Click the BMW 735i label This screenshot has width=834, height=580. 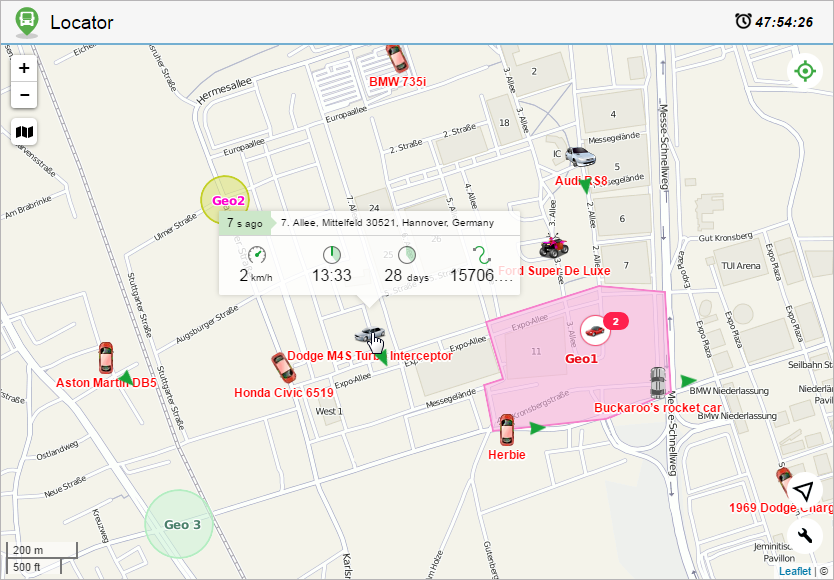tap(397, 82)
